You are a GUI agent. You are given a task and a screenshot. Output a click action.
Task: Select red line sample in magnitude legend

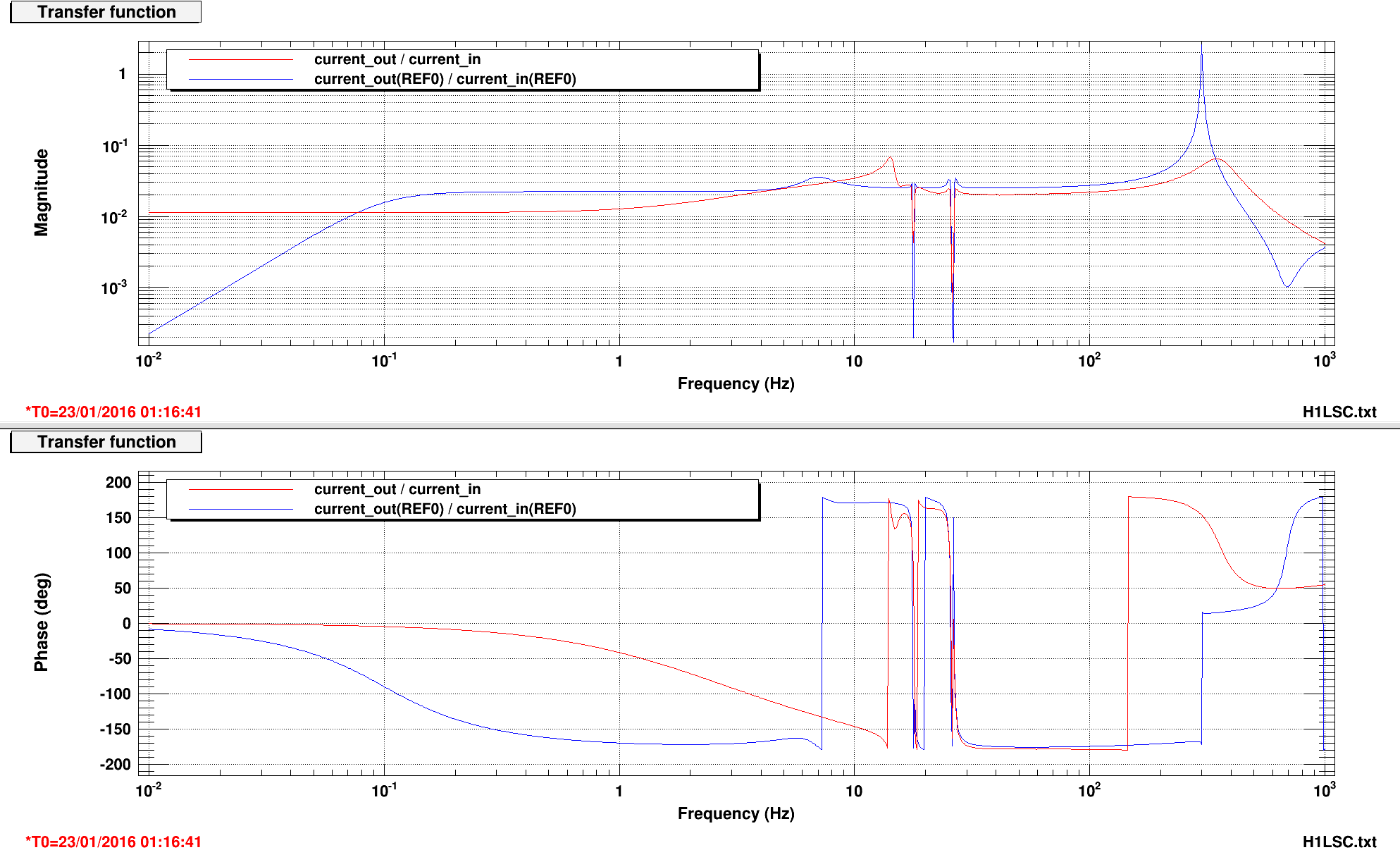pyautogui.click(x=240, y=60)
